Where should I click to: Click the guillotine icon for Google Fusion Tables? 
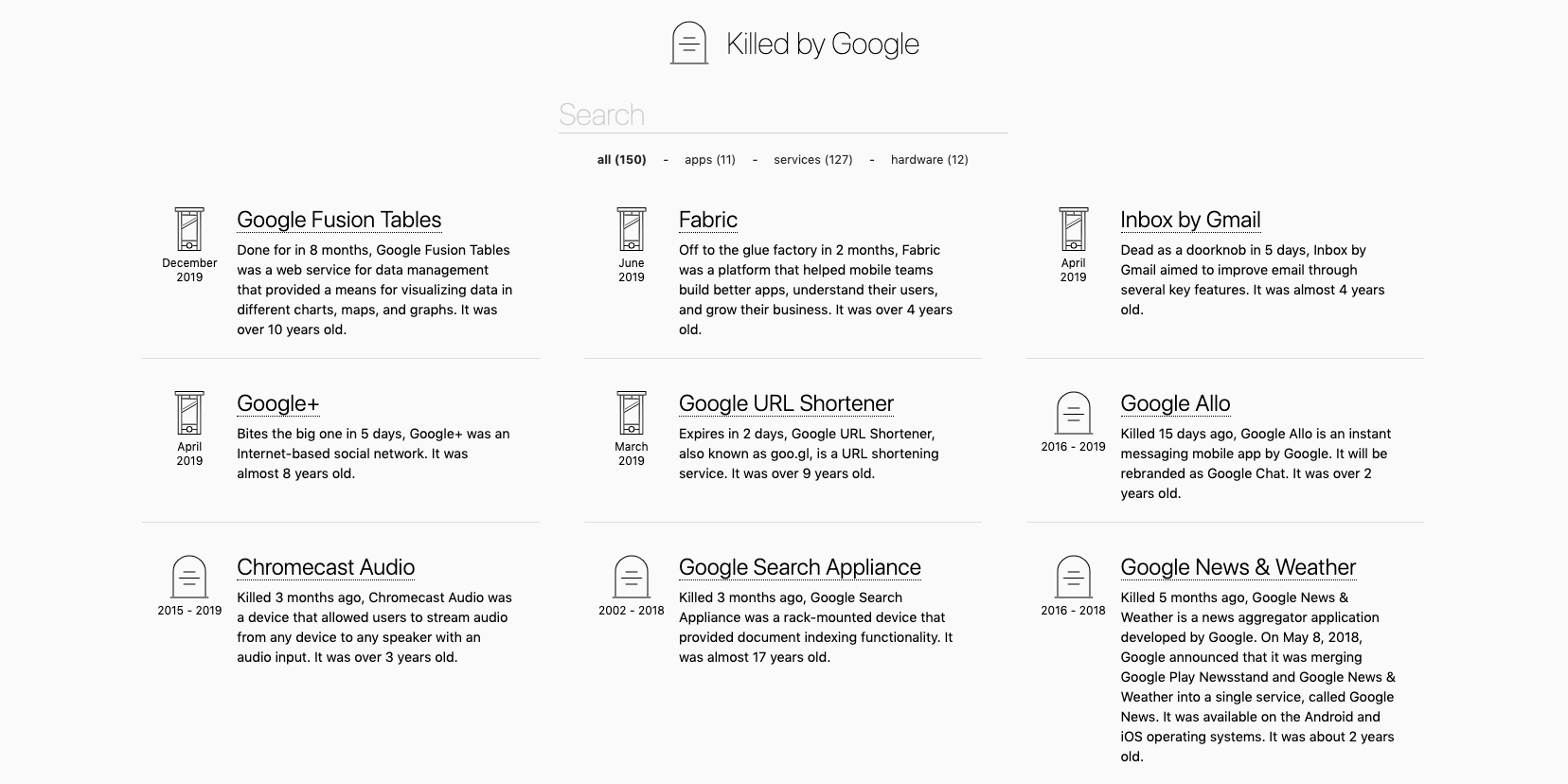(189, 229)
